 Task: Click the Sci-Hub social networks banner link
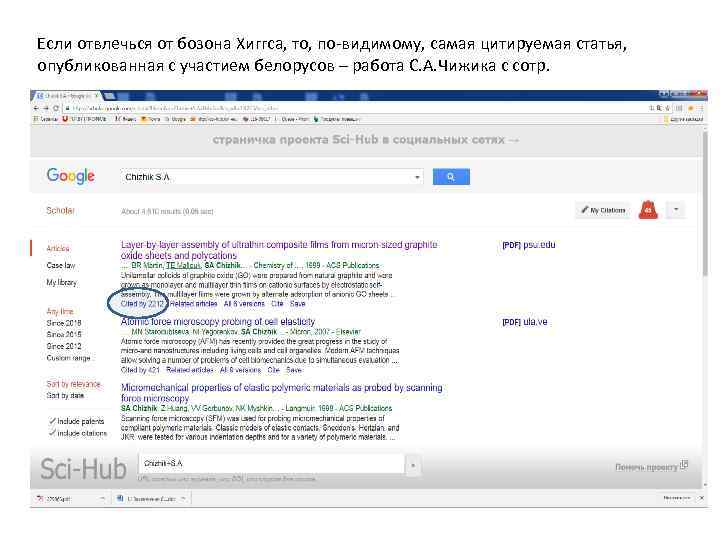pyautogui.click(x=366, y=140)
